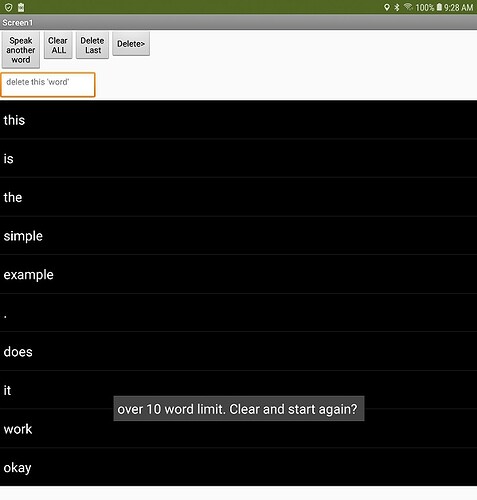
Task: Tap the over 10 word limit toast message
Action: (x=239, y=409)
